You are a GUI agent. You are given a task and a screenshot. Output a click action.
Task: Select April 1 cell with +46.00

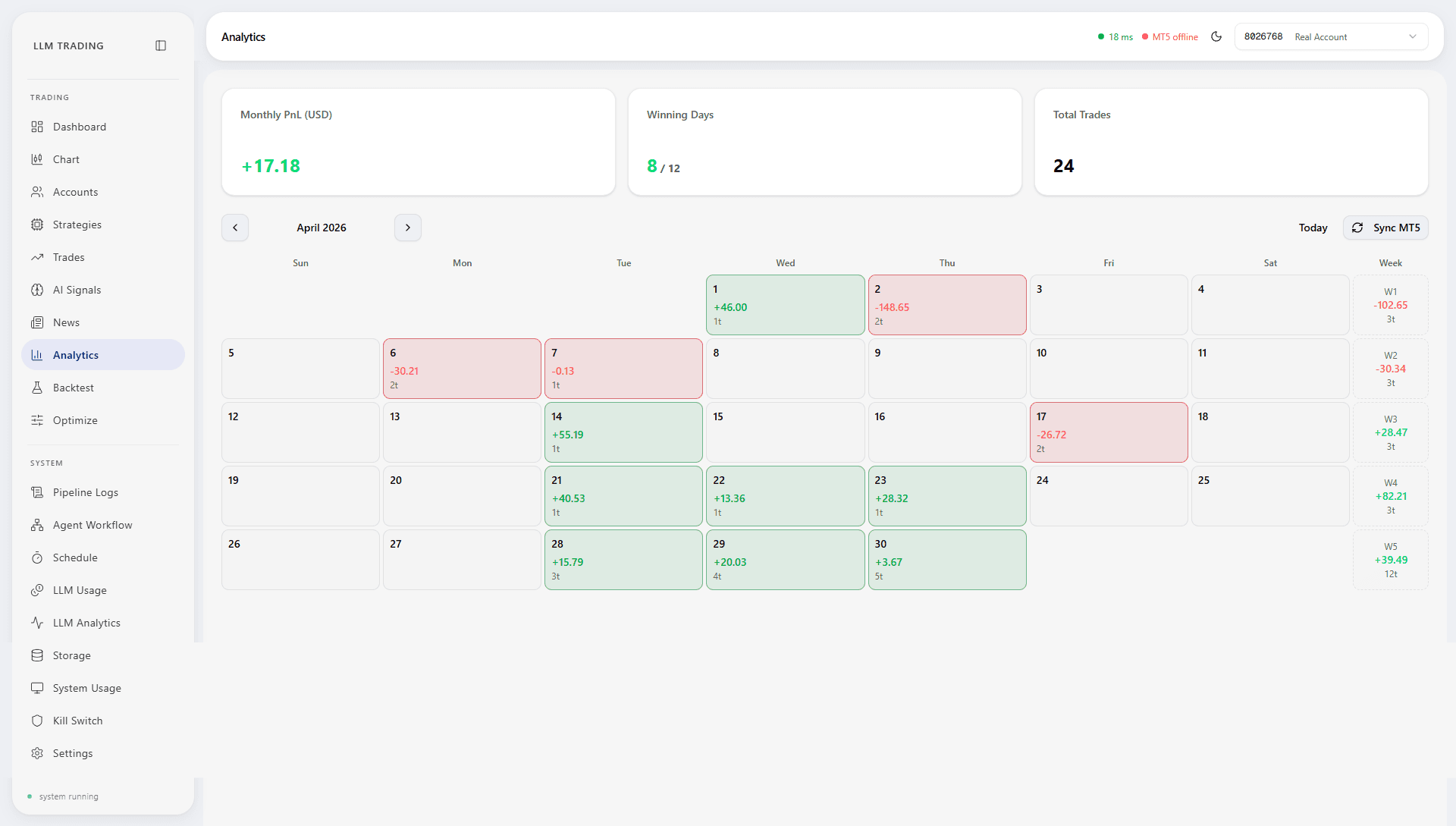click(785, 305)
